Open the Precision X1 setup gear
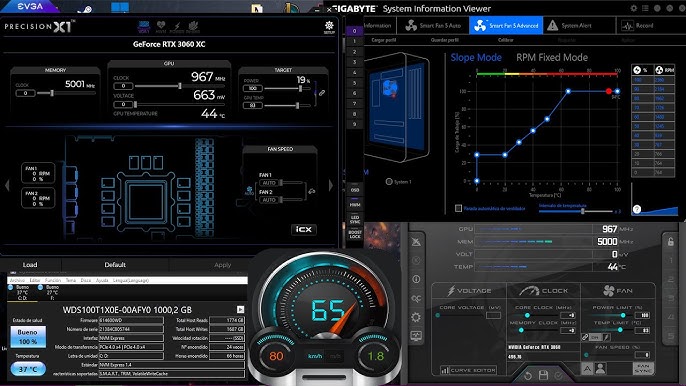Image resolution: width=686 pixels, height=386 pixels. pyautogui.click(x=329, y=27)
